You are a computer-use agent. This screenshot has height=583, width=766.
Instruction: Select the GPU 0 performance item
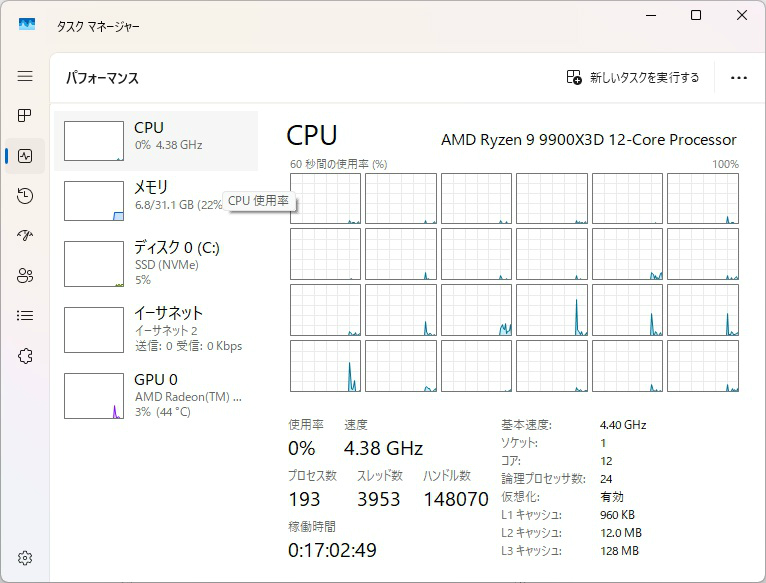pos(157,395)
